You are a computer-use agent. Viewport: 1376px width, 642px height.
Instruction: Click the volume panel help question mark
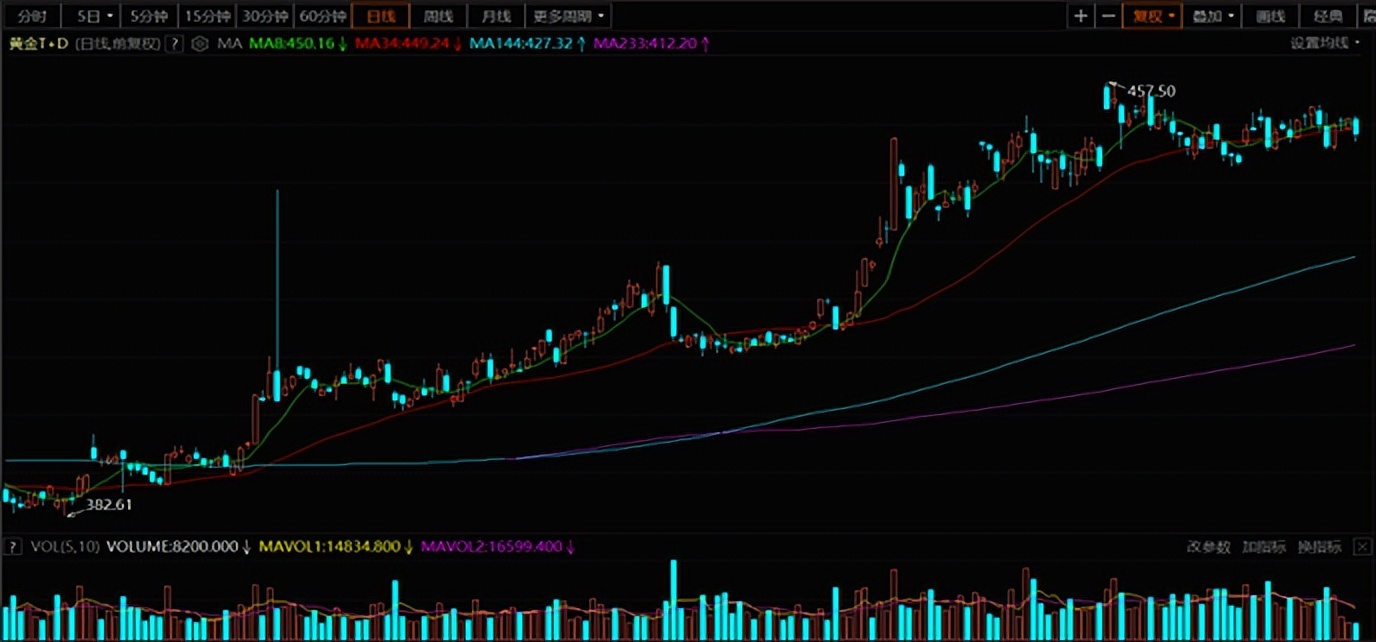pyautogui.click(x=13, y=547)
